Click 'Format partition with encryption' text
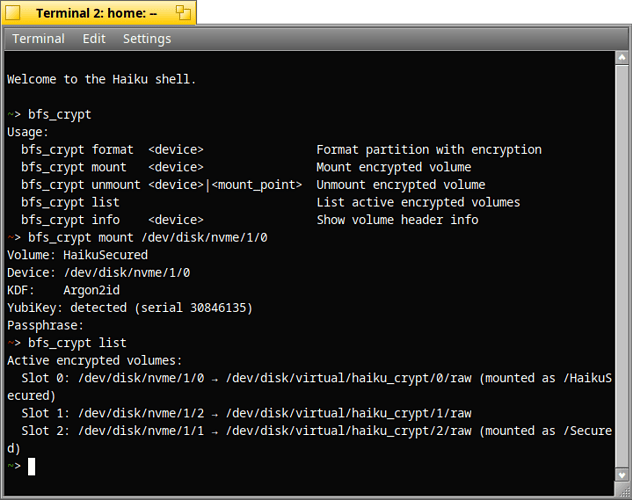The width and height of the screenshot is (632, 500). tap(429, 149)
